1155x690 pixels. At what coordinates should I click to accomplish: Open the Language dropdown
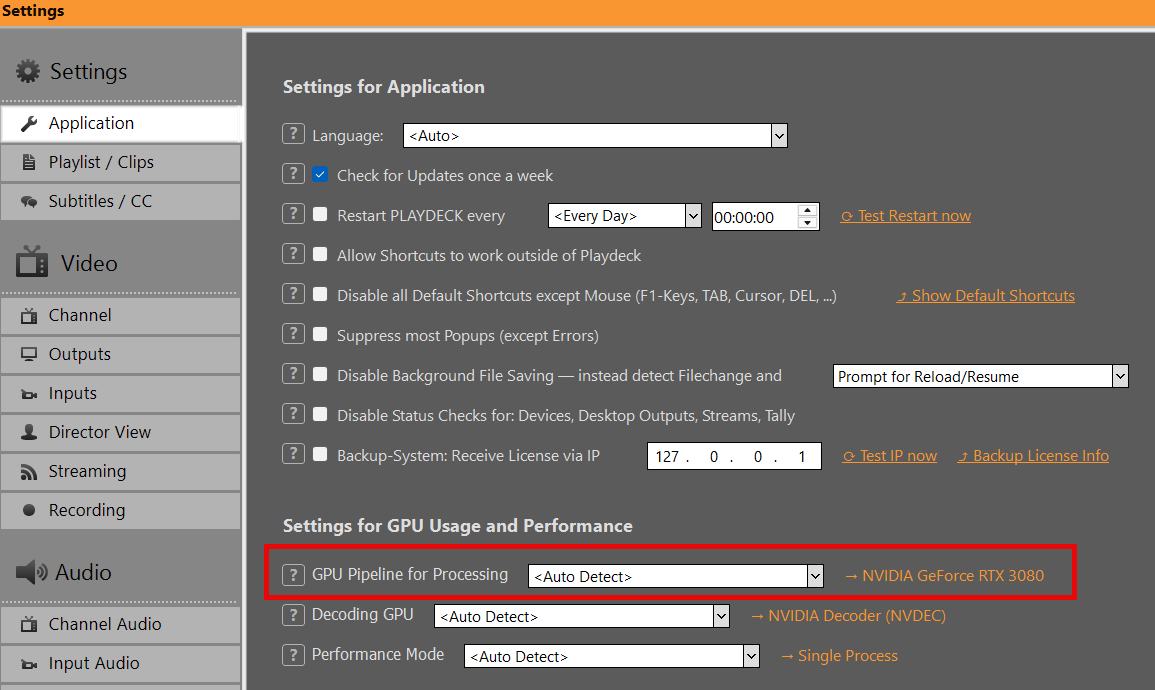779,136
